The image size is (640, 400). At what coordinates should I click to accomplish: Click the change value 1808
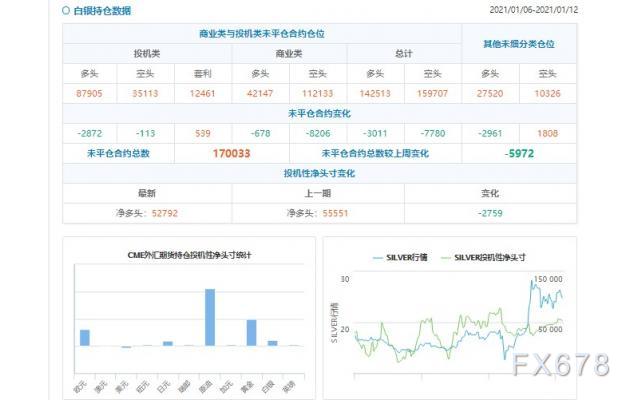click(x=547, y=133)
